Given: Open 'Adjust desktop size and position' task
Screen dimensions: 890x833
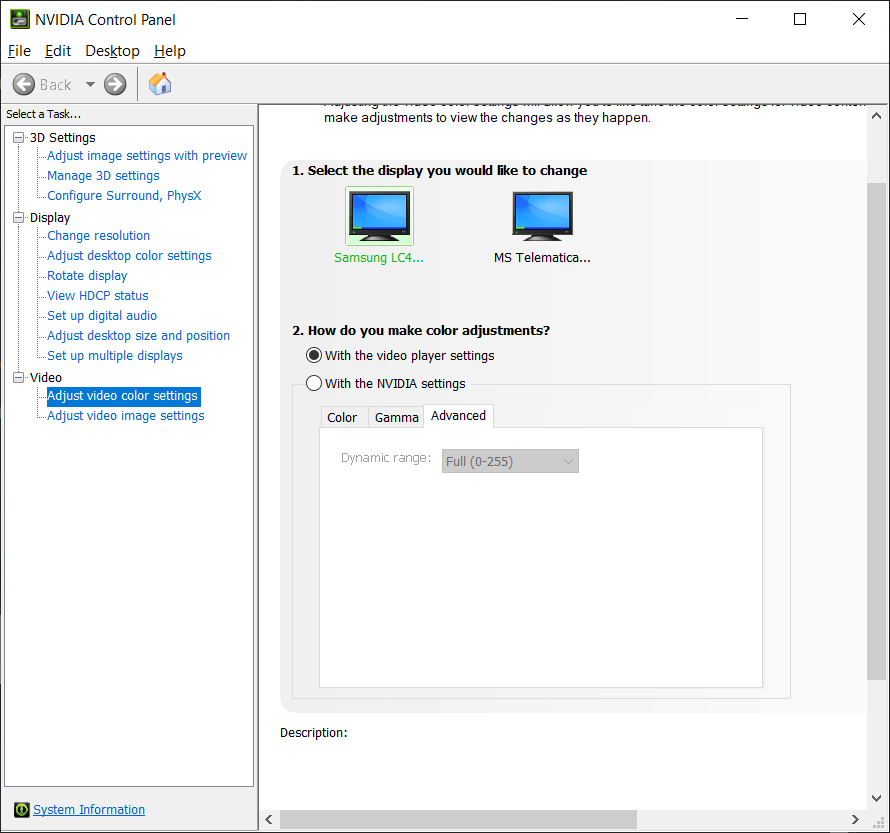Looking at the screenshot, I should (x=138, y=336).
